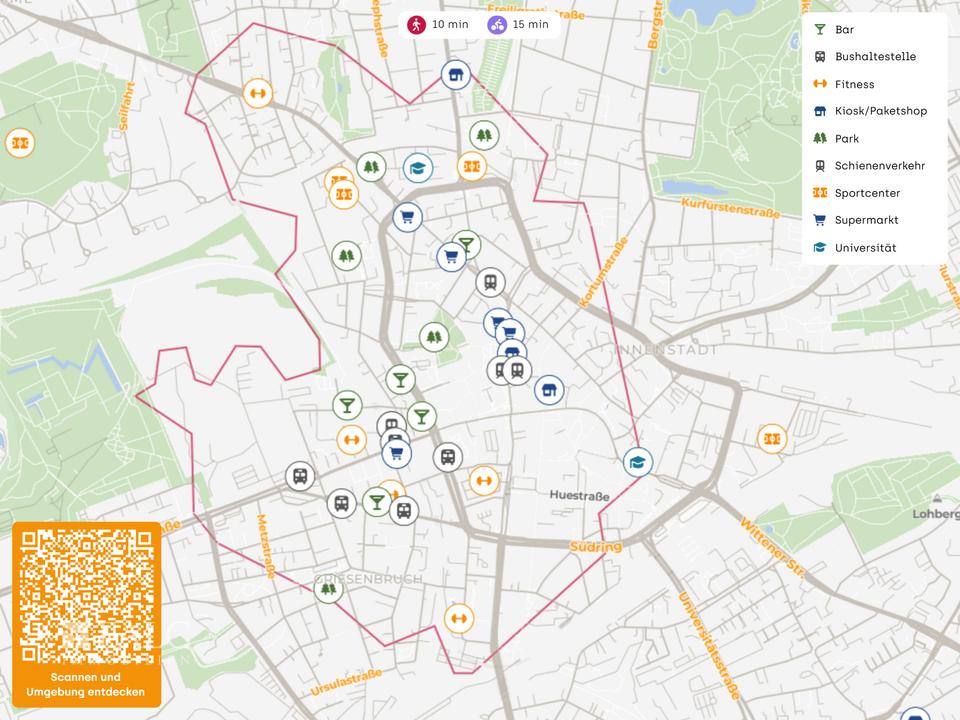Click the Sportcenter legend label
The height and width of the screenshot is (720, 960).
click(867, 193)
